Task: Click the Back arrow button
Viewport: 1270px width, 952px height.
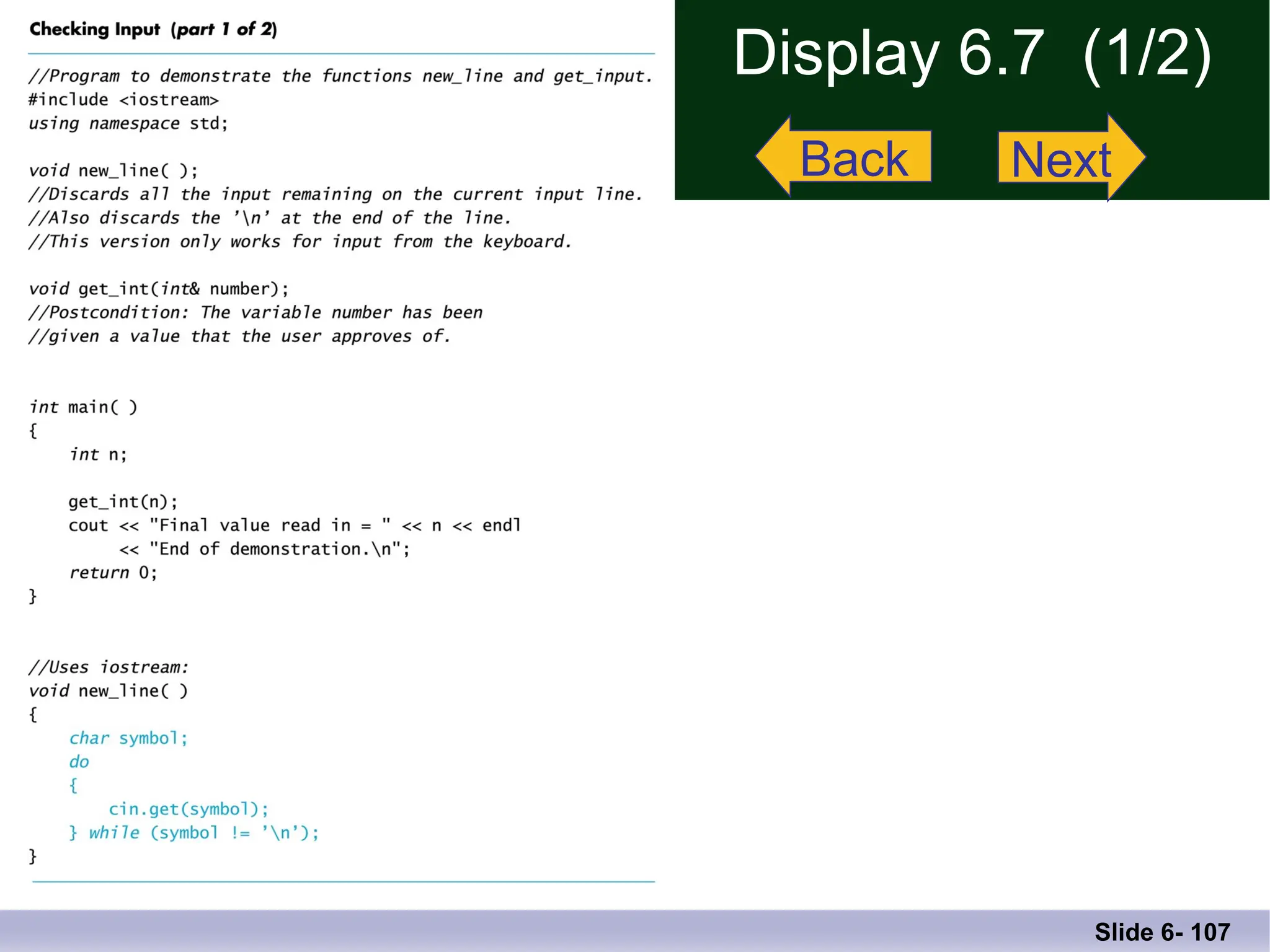Action: 843,157
